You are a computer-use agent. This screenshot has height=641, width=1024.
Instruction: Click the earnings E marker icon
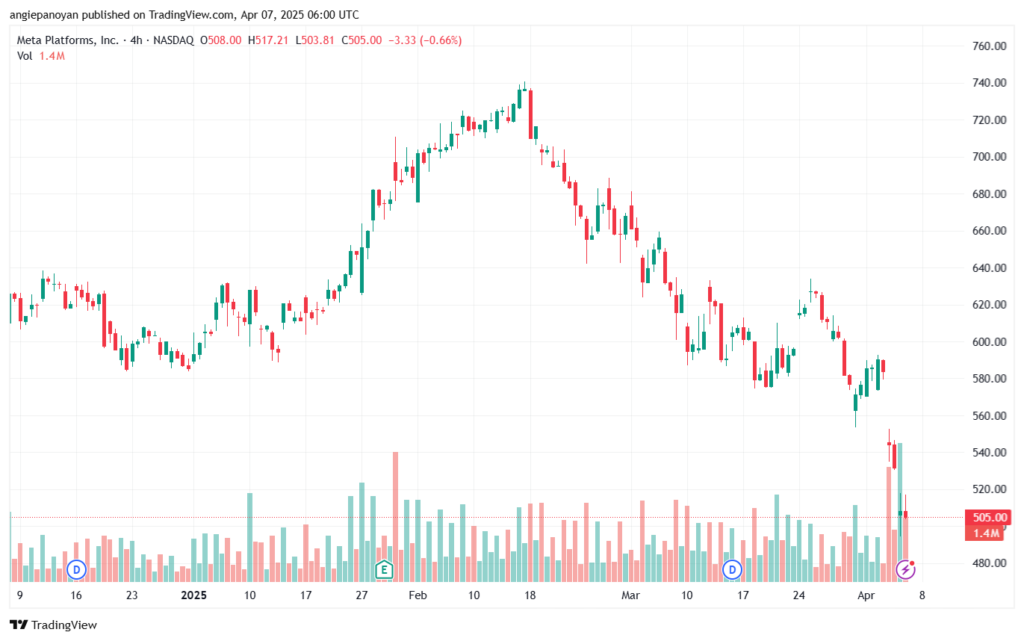point(384,569)
